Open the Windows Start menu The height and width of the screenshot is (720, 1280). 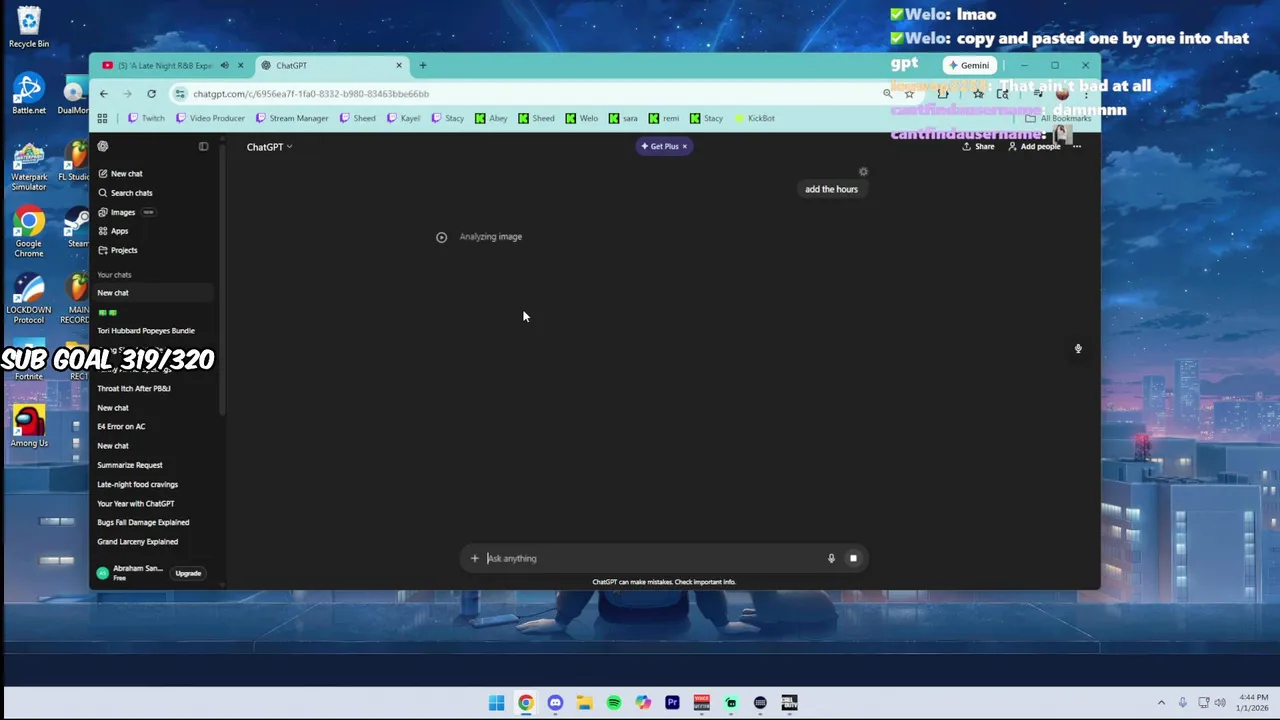coord(496,703)
